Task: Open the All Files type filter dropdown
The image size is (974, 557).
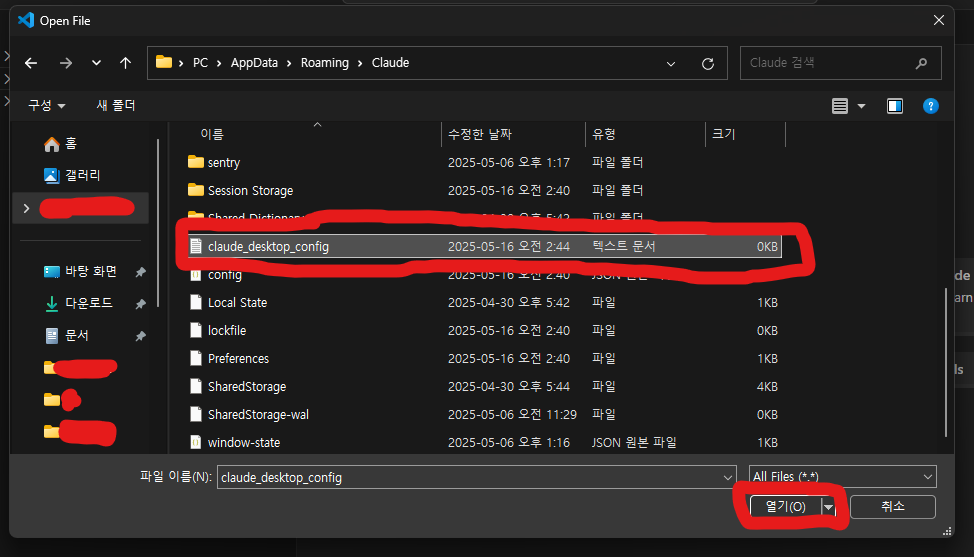Action: pos(842,477)
